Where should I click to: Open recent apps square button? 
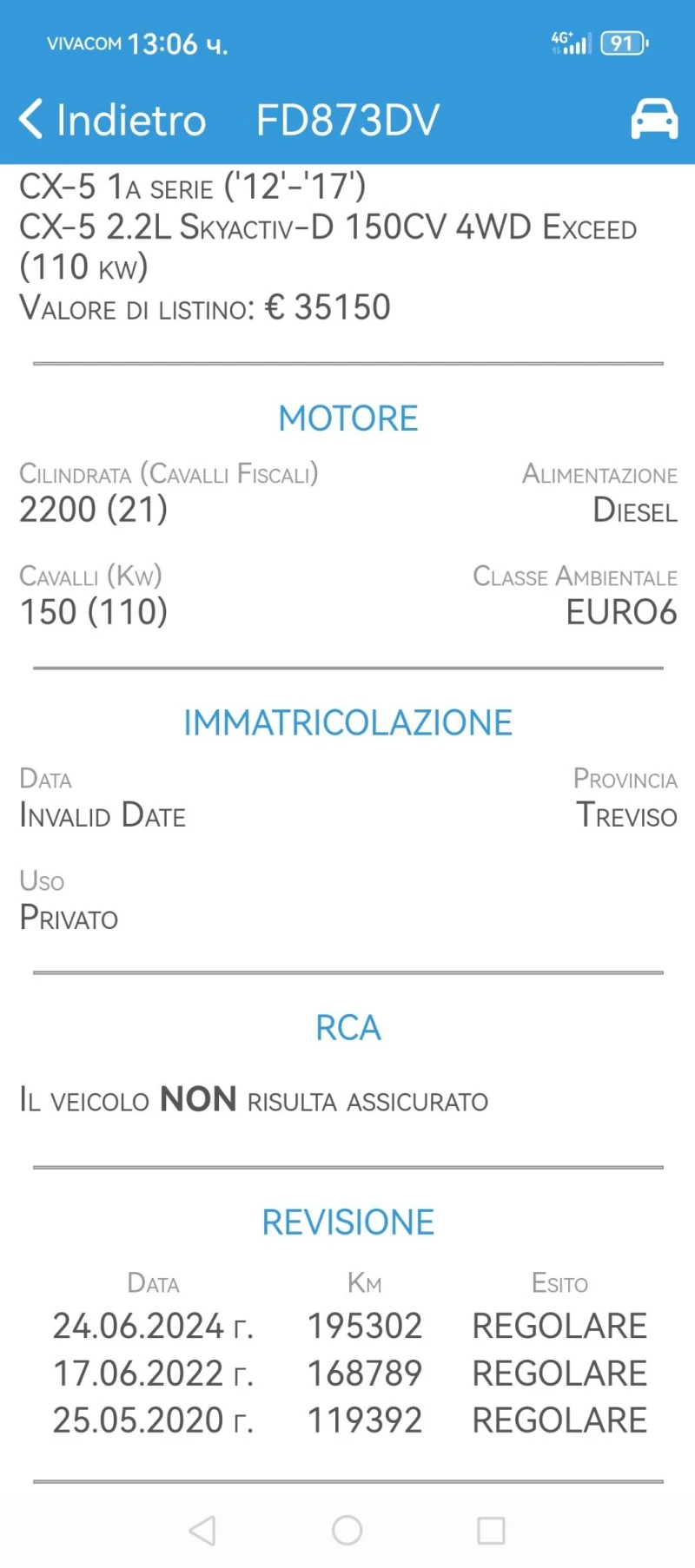(491, 1530)
